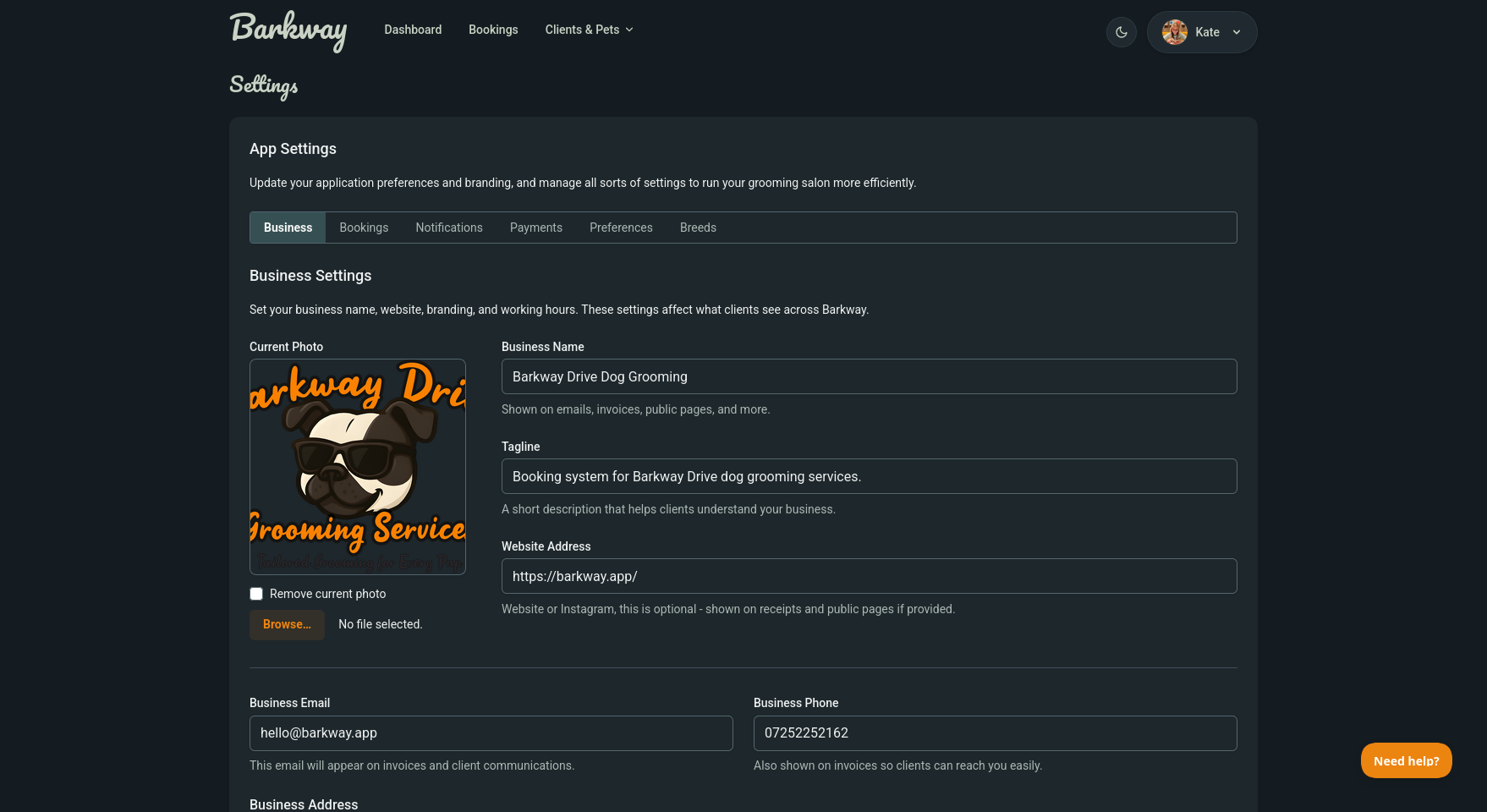Viewport: 1487px width, 812px height.
Task: Click into the Website Address field
Action: pyautogui.click(x=869, y=576)
